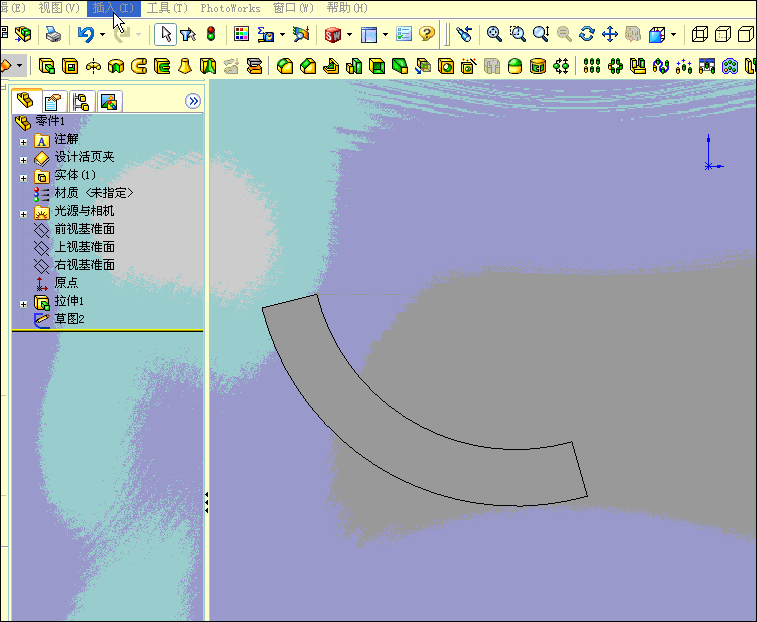
Task: Toggle the Select arrow tool
Action: pyautogui.click(x=166, y=34)
